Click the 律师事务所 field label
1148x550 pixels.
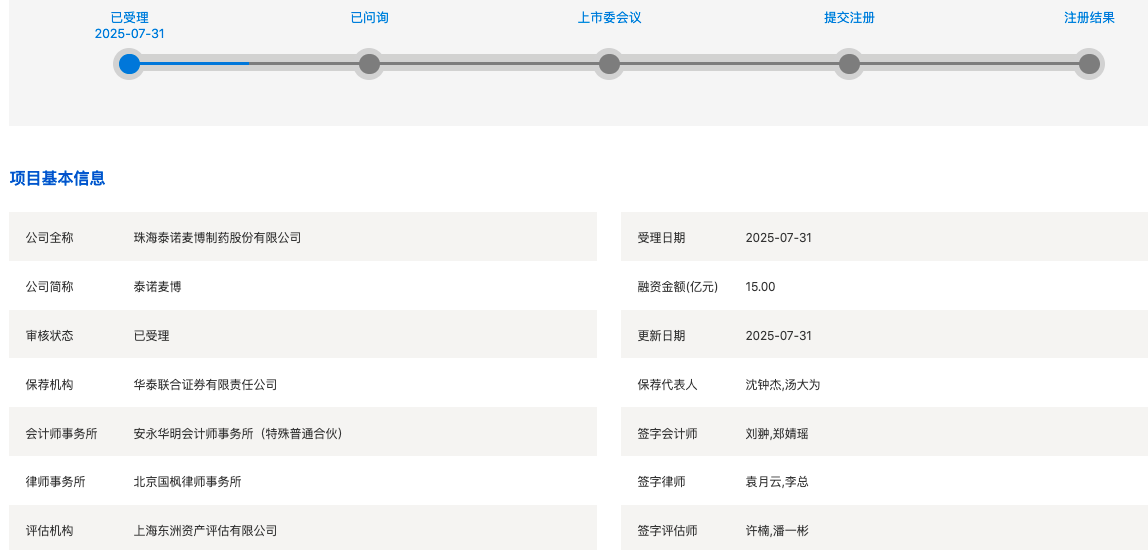pos(56,482)
